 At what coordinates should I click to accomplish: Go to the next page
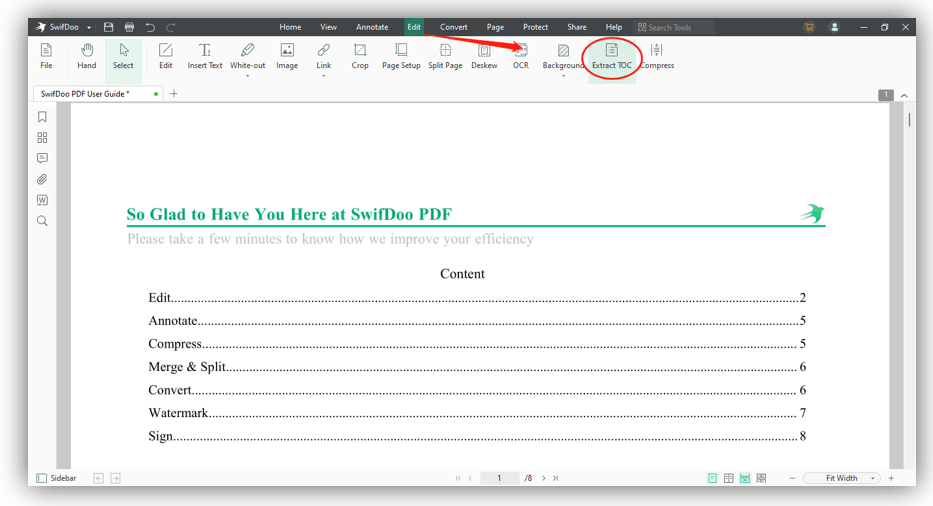(543, 478)
